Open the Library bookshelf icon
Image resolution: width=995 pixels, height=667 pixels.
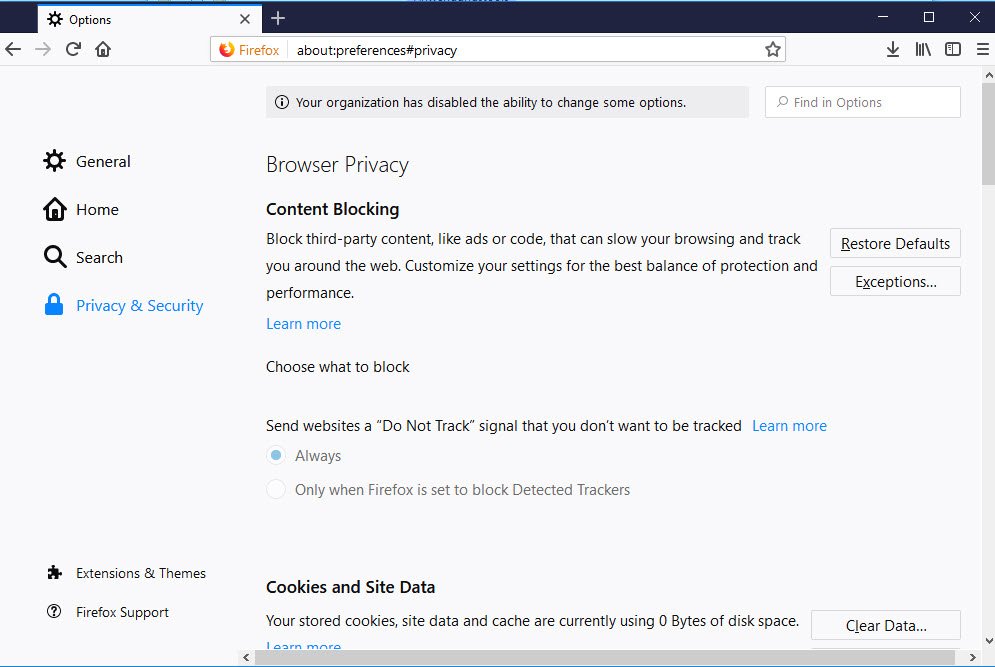tap(923, 49)
